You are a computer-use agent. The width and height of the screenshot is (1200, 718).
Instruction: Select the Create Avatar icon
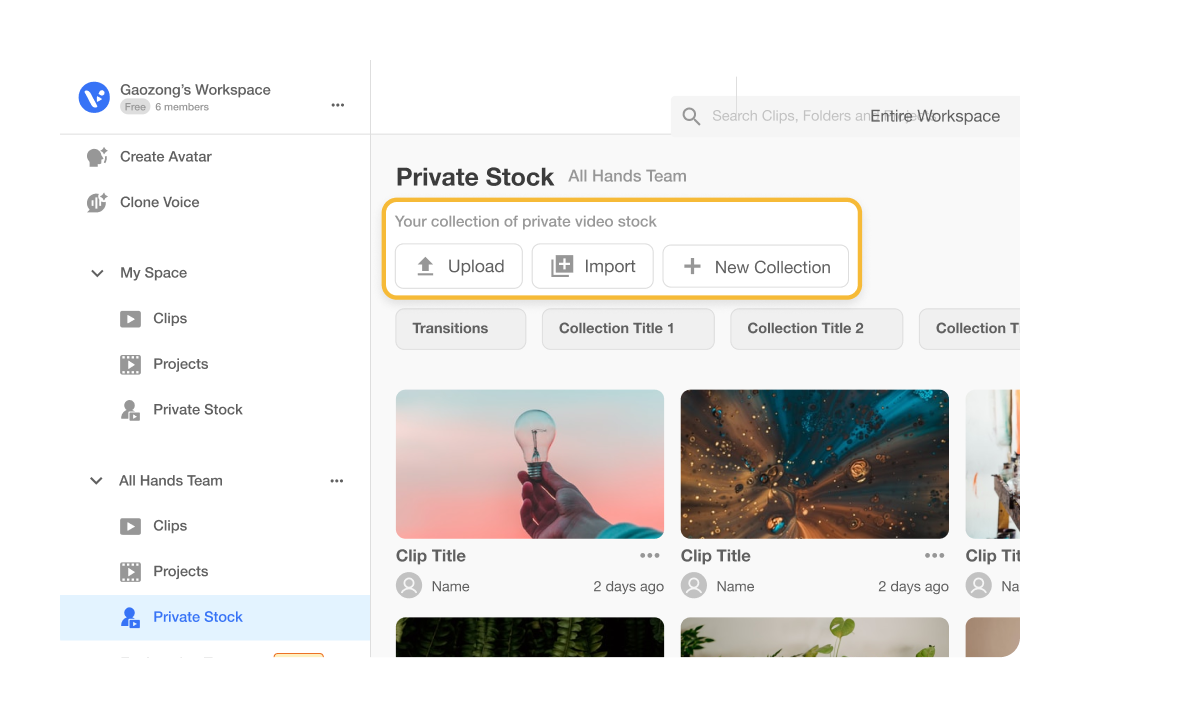point(95,156)
